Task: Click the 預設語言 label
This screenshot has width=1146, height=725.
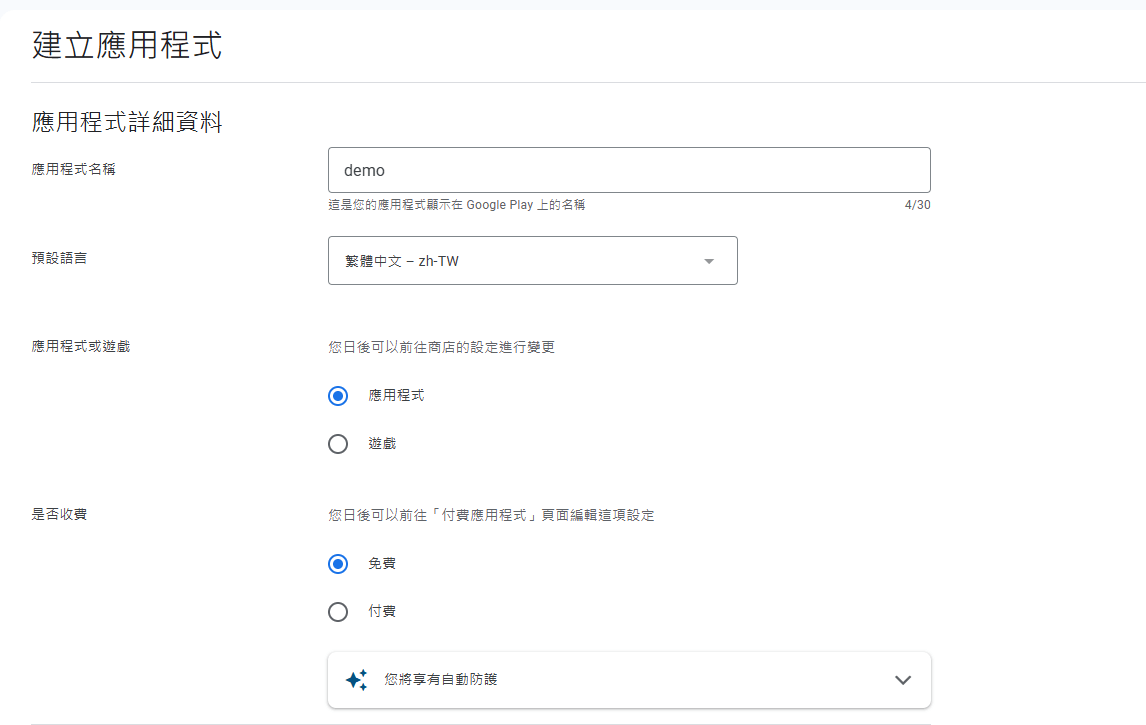Action: coord(59,258)
